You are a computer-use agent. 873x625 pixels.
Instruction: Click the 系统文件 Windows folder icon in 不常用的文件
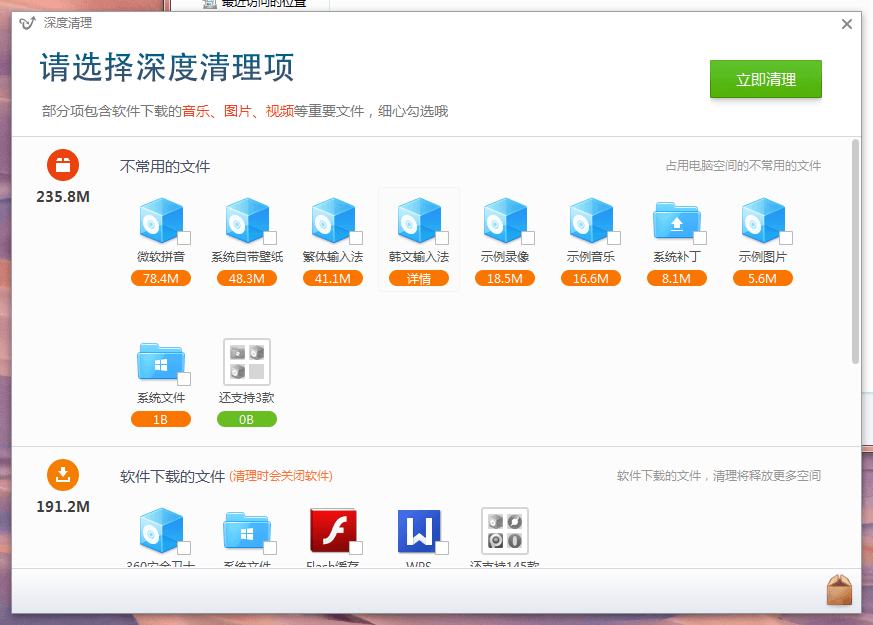pyautogui.click(x=159, y=362)
